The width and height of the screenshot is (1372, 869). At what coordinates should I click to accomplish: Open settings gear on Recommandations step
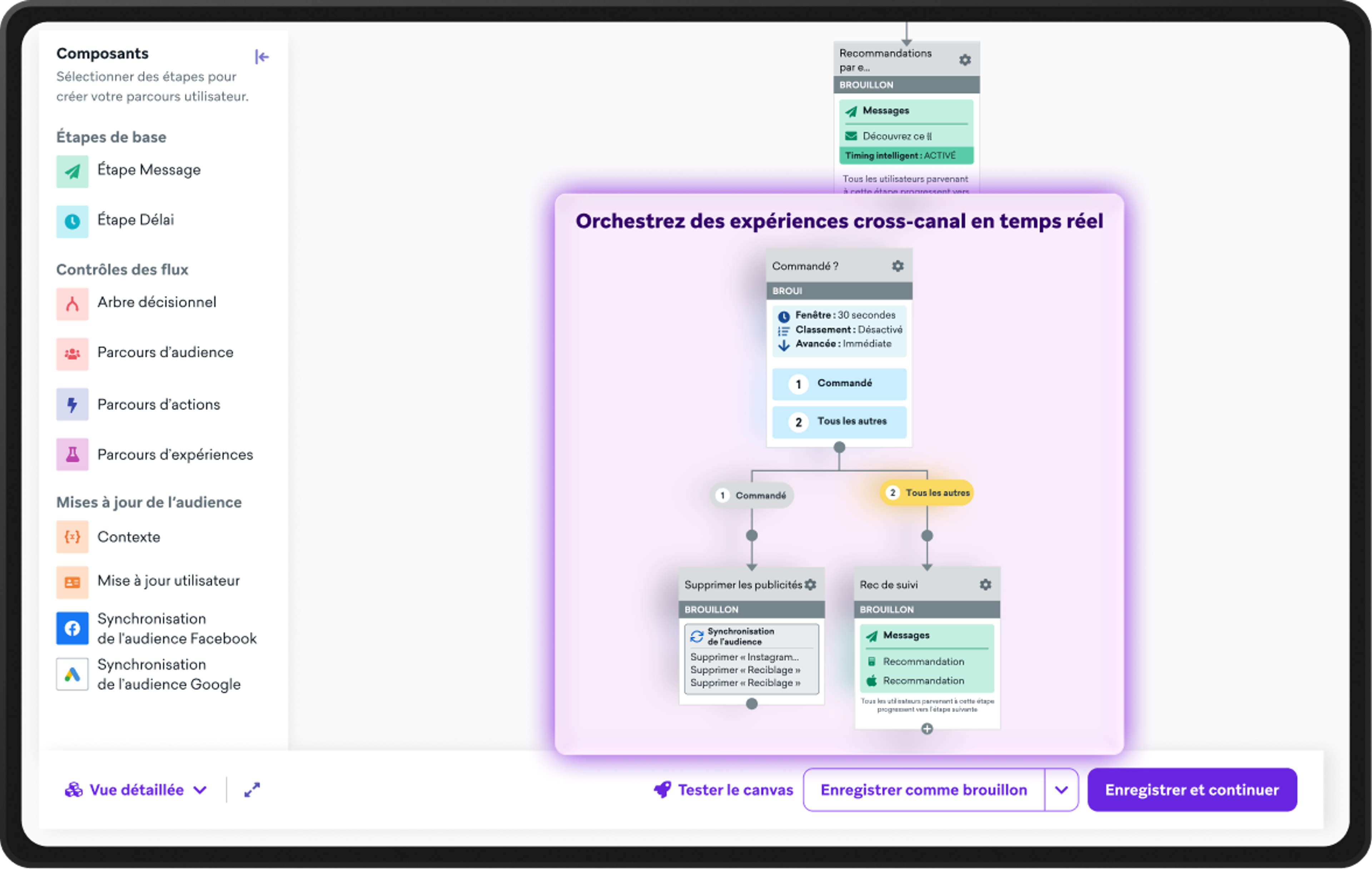[x=965, y=60]
